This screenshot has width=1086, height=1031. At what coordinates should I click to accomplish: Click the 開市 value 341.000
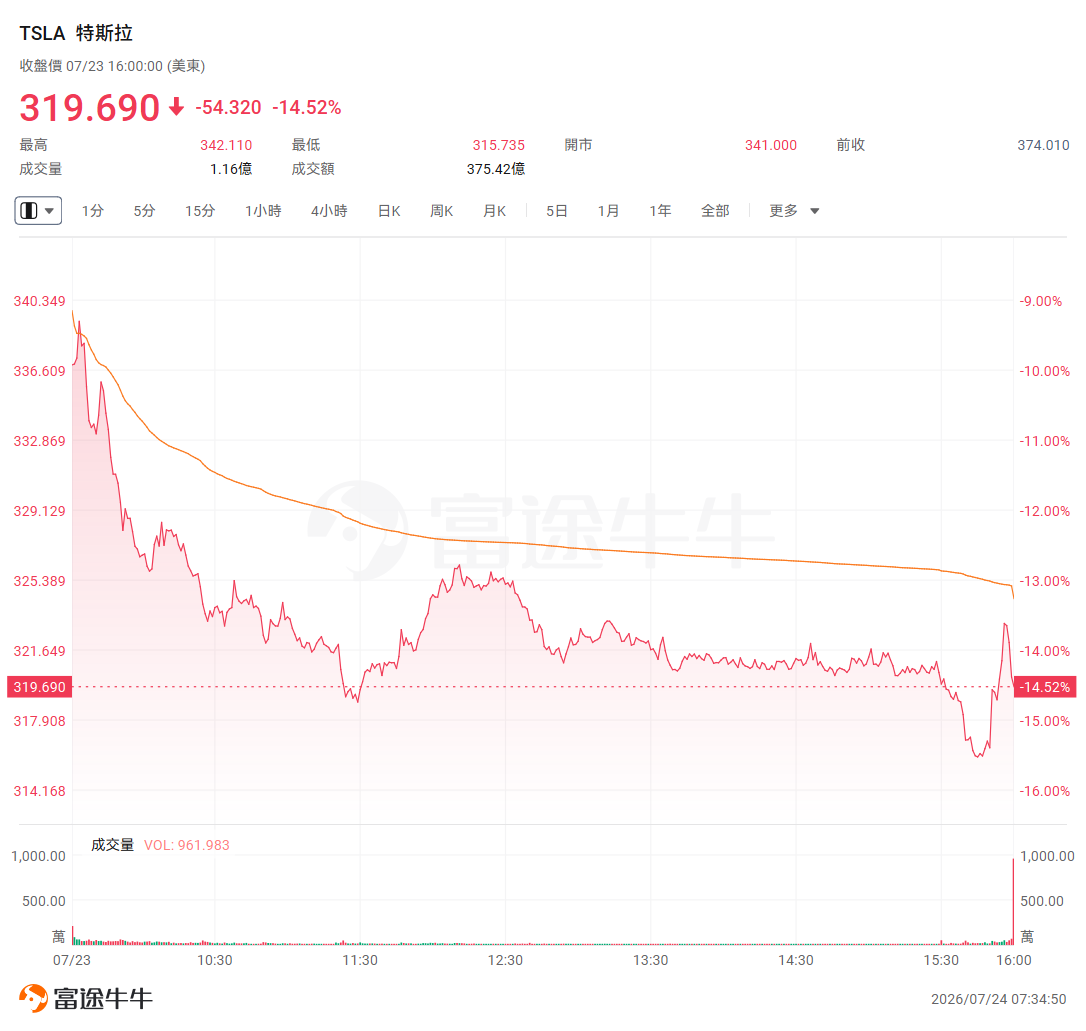771,145
